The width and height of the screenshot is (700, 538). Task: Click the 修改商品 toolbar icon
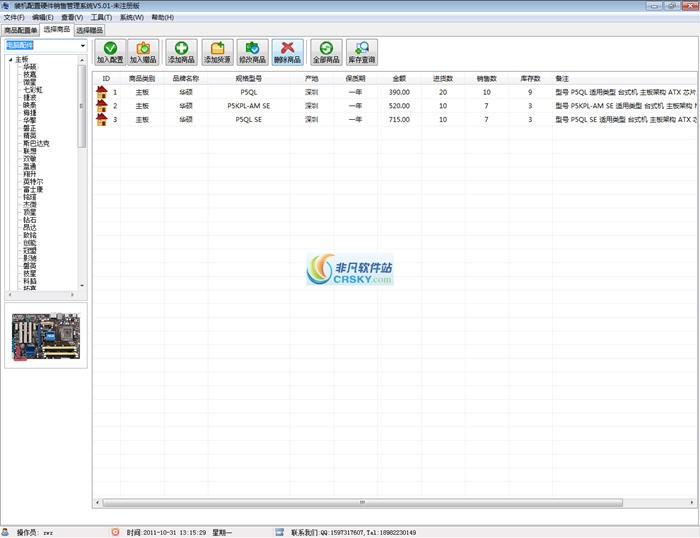tap(252, 48)
